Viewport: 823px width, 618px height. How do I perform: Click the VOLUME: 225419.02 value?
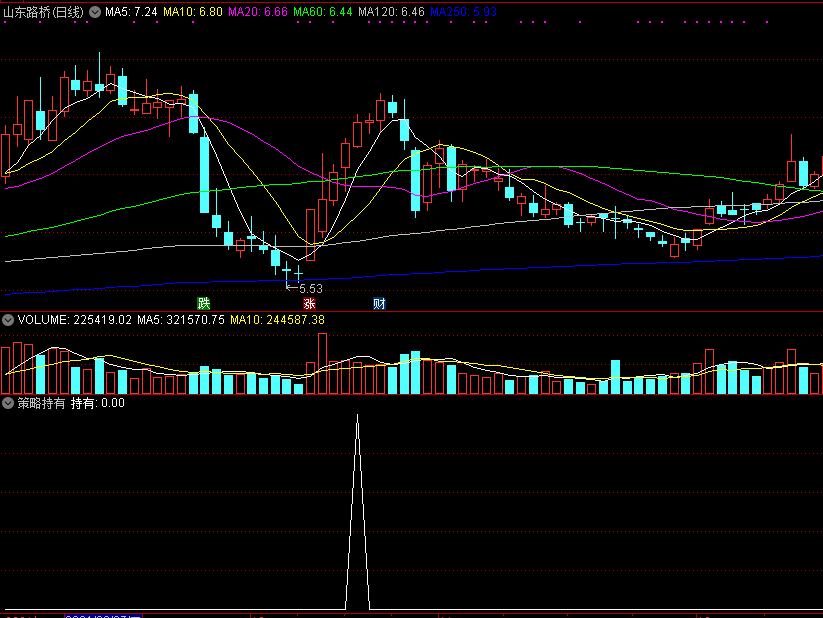[75, 320]
